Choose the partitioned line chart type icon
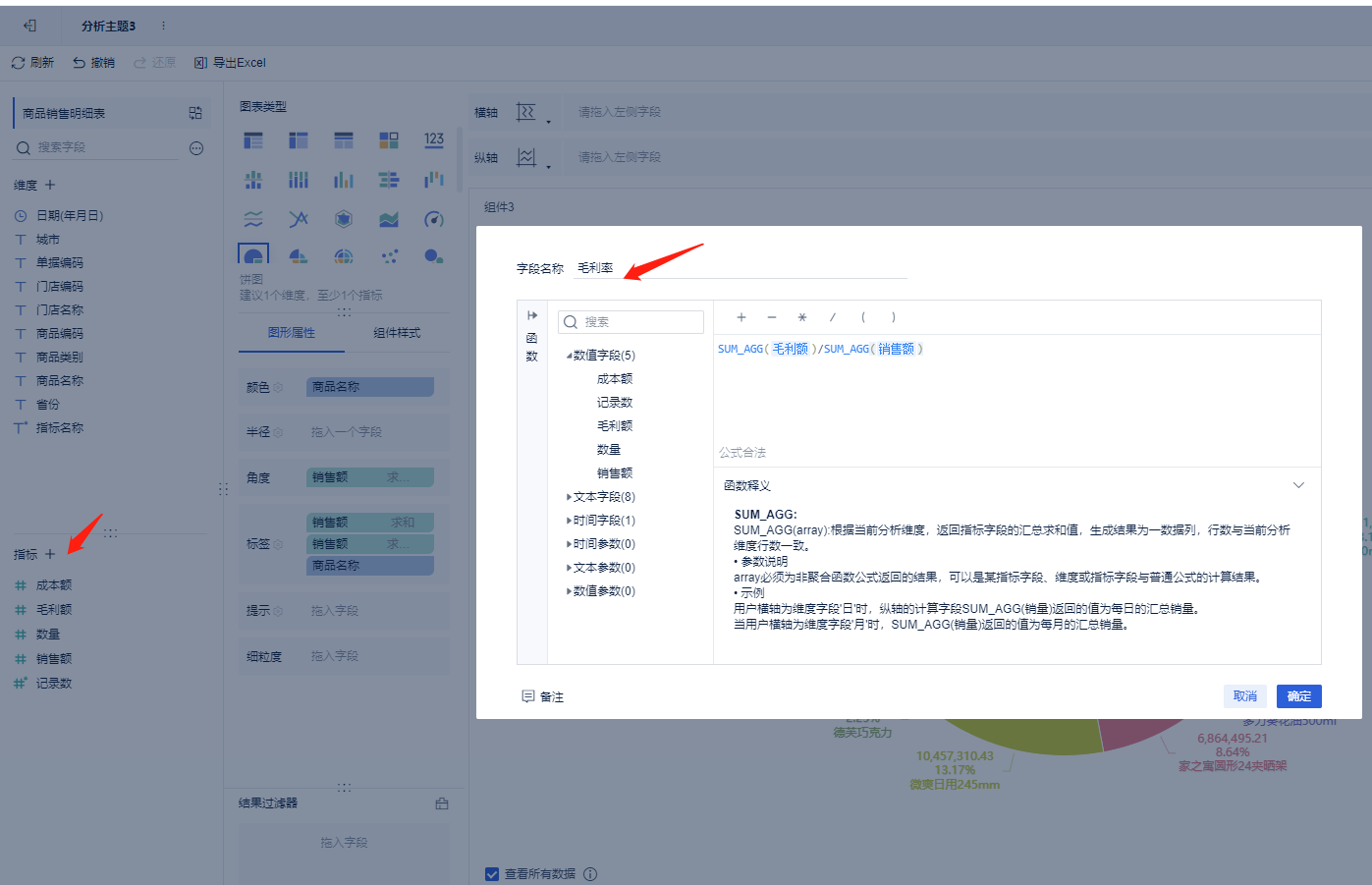1372x885 pixels. pyautogui.click(x=253, y=219)
